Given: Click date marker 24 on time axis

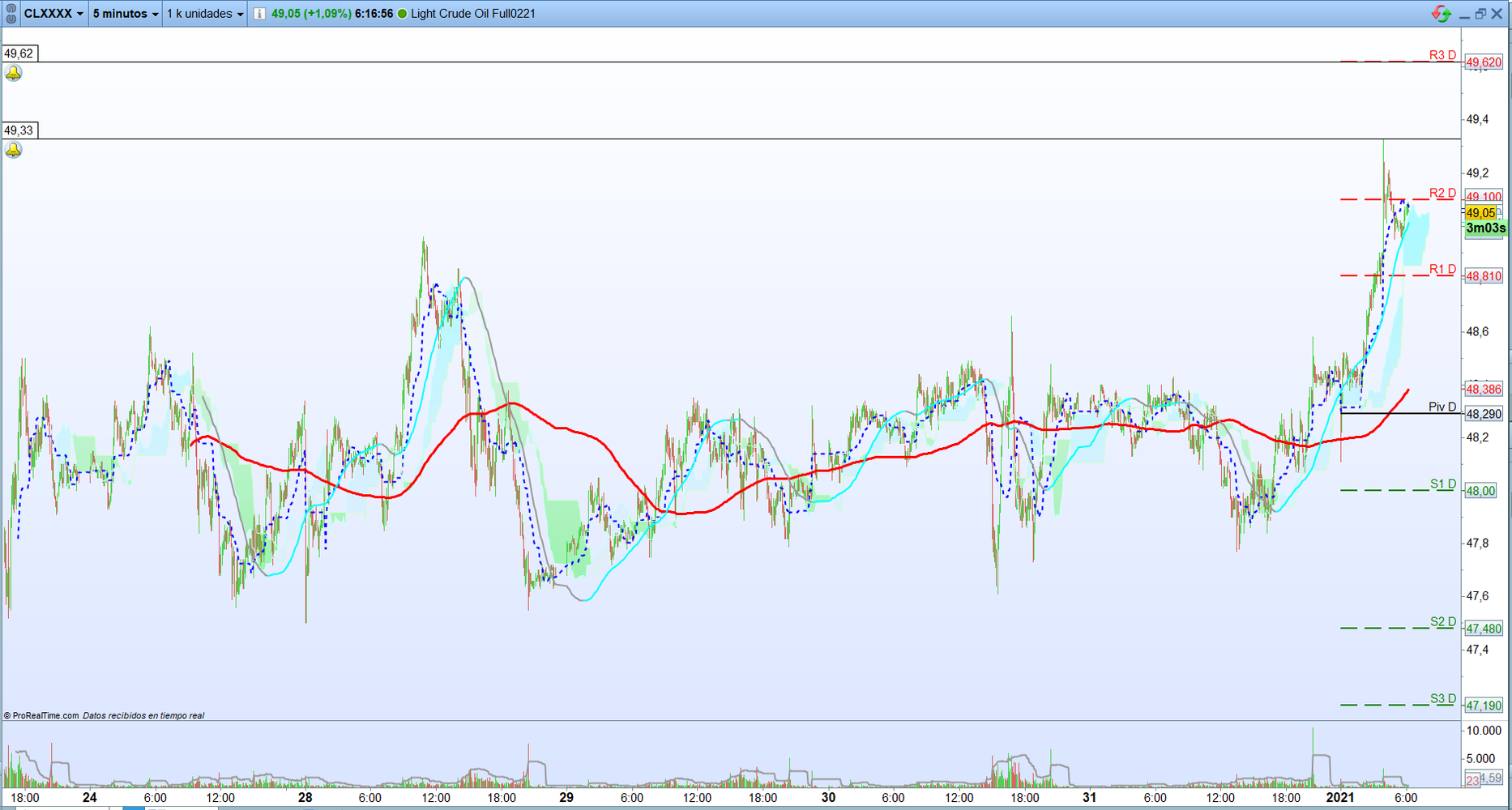Looking at the screenshot, I should [90, 797].
